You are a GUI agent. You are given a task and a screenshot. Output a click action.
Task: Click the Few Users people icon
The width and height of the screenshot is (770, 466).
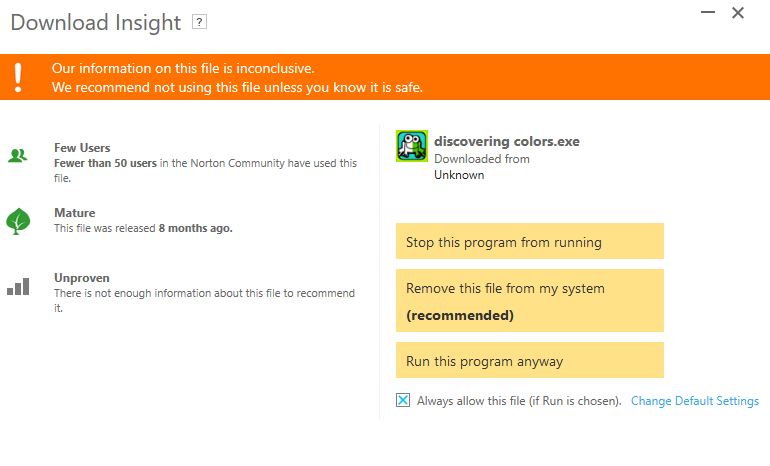[x=18, y=156]
